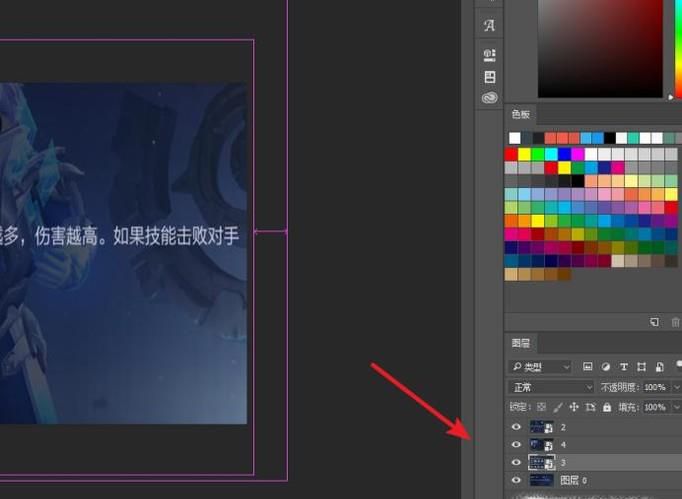The width and height of the screenshot is (682, 499).
Task: Open the panel icon above the cloud icon
Action: pos(490,77)
